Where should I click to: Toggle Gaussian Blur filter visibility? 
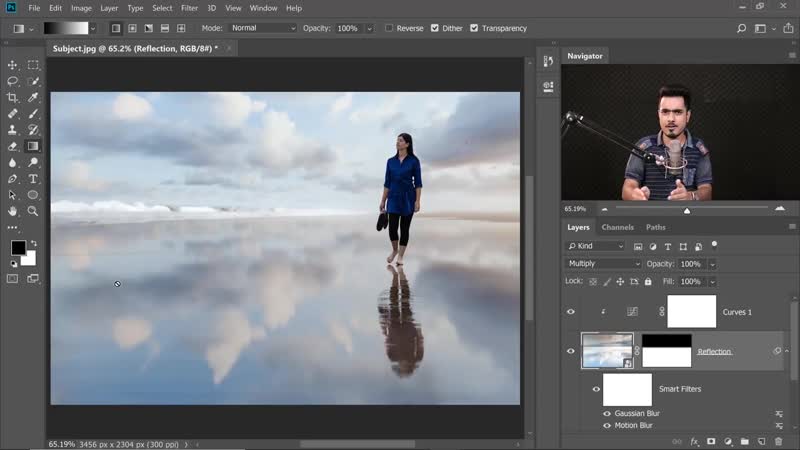coord(607,412)
